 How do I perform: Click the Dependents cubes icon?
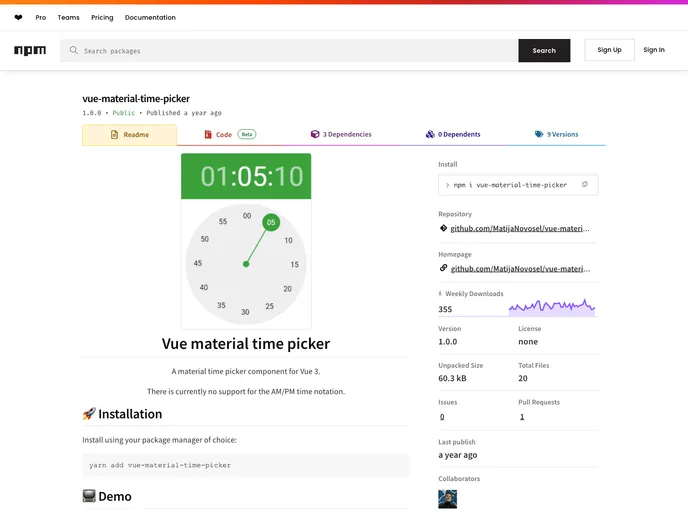pos(430,134)
